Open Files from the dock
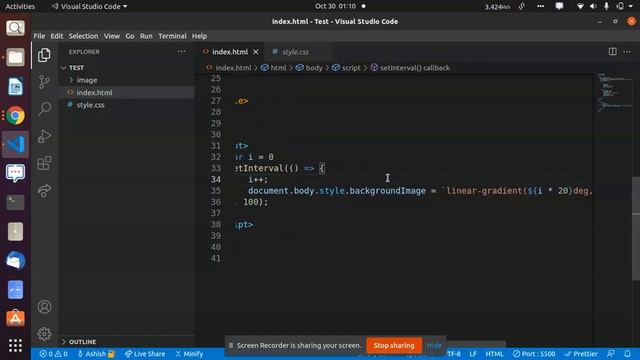640x360 pixels. (16, 57)
